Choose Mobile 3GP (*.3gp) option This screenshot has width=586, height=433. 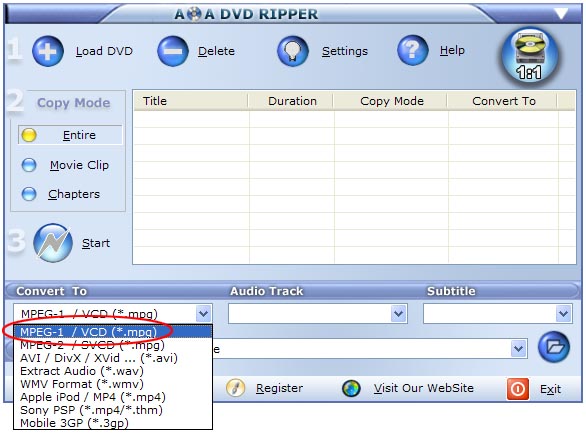pyautogui.click(x=113, y=423)
